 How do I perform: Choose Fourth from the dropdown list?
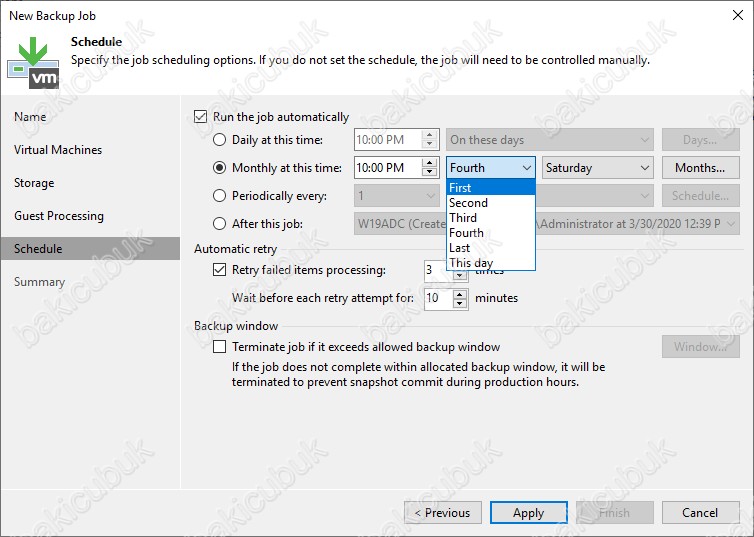(490, 233)
